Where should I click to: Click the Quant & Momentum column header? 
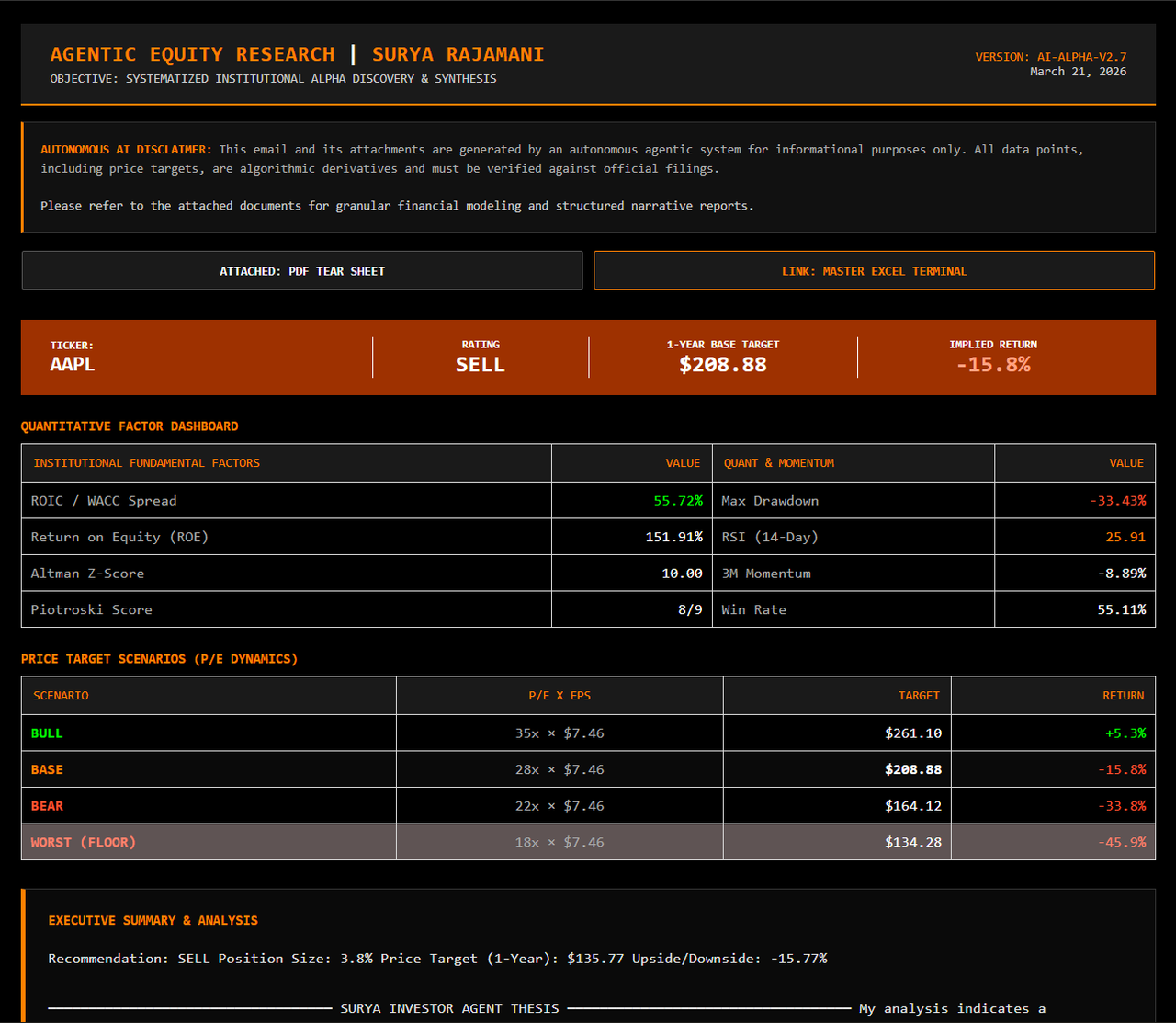pyautogui.click(x=779, y=463)
